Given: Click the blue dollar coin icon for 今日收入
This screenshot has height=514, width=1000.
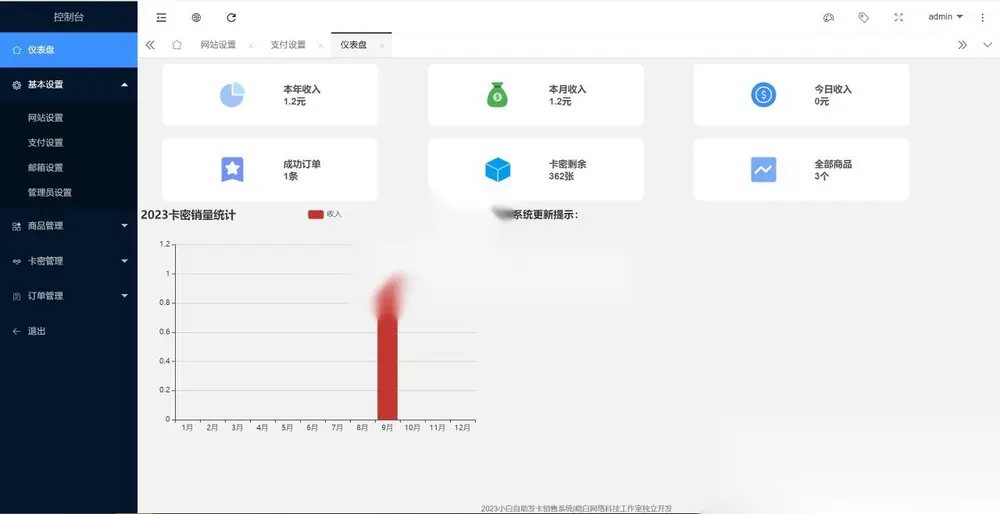Looking at the screenshot, I should click(x=763, y=95).
